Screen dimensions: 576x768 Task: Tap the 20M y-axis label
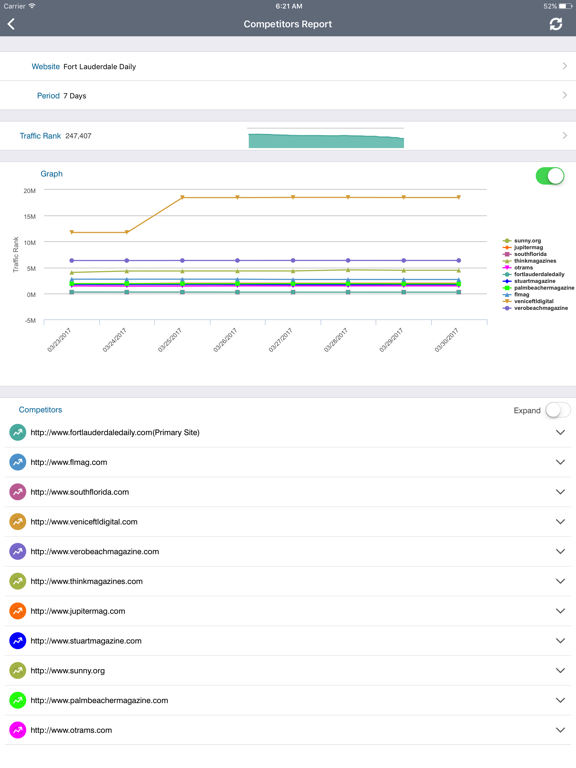click(29, 191)
